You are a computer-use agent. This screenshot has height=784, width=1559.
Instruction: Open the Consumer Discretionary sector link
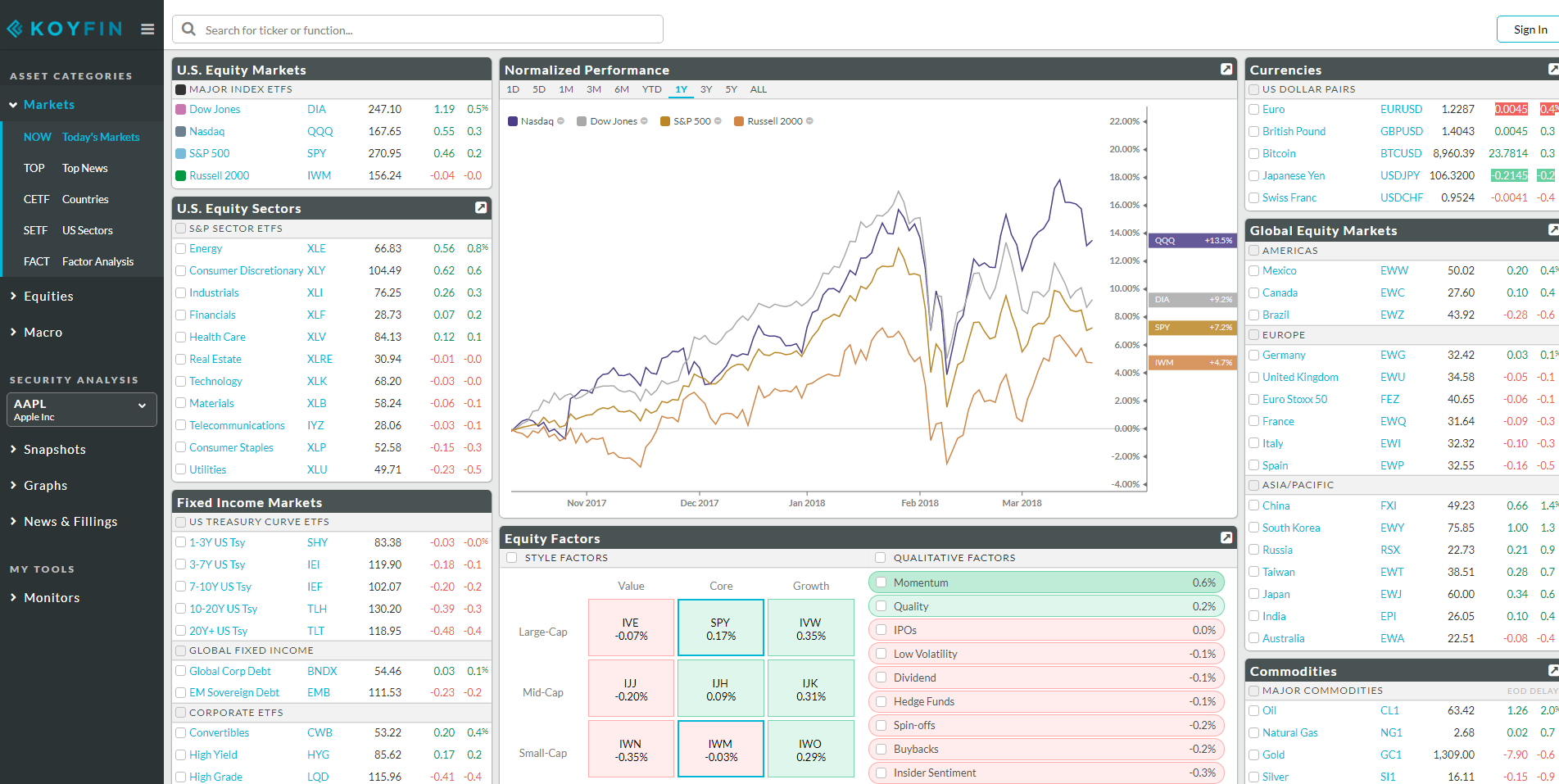tap(246, 270)
